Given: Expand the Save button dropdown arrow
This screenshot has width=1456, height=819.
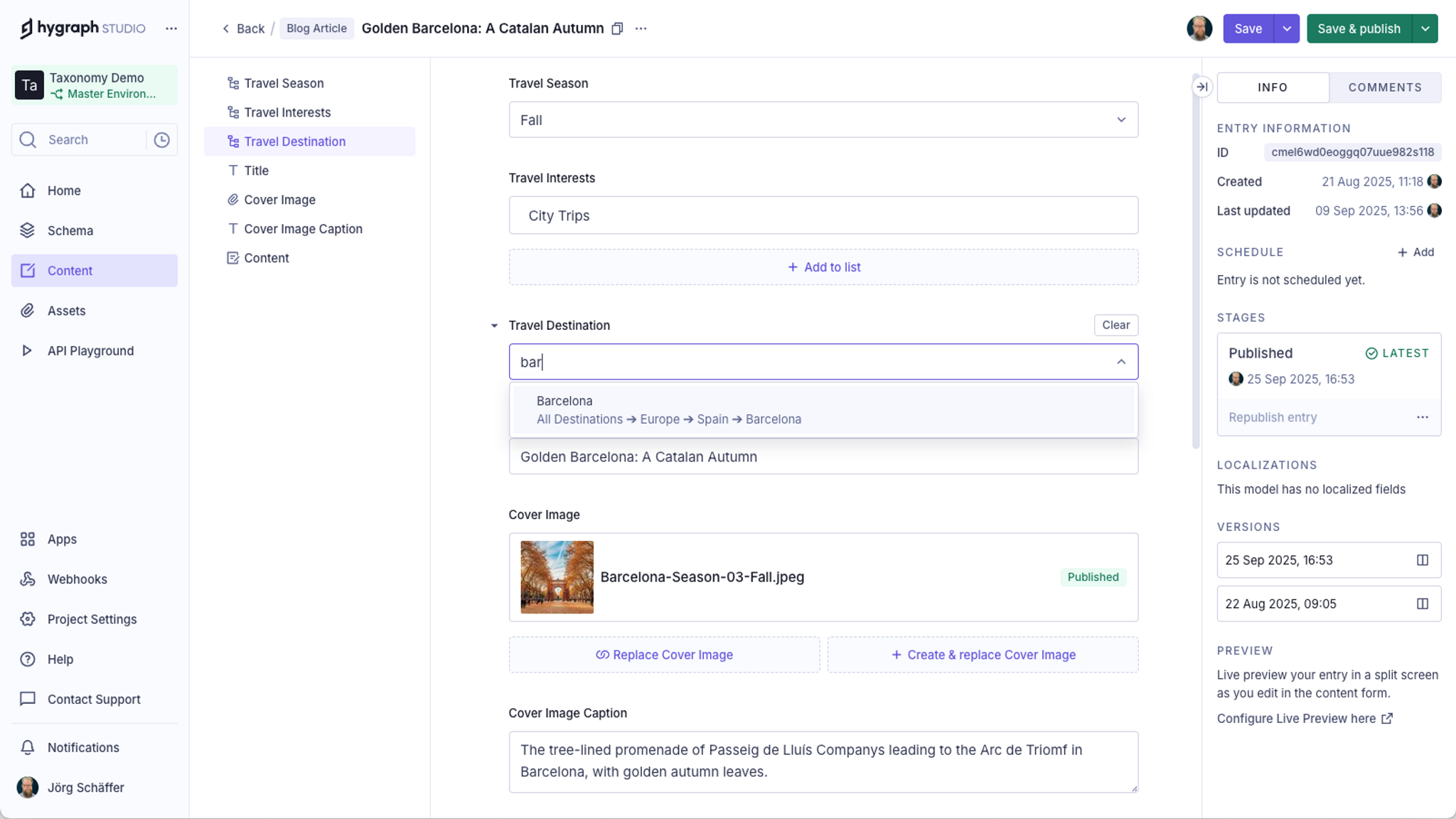Looking at the screenshot, I should click(1286, 28).
